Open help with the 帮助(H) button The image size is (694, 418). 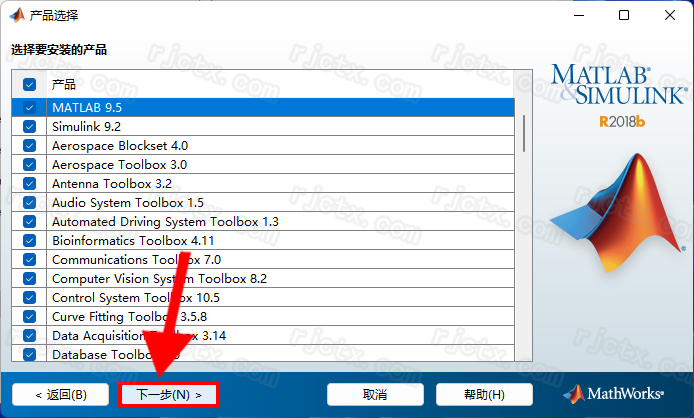click(x=484, y=395)
